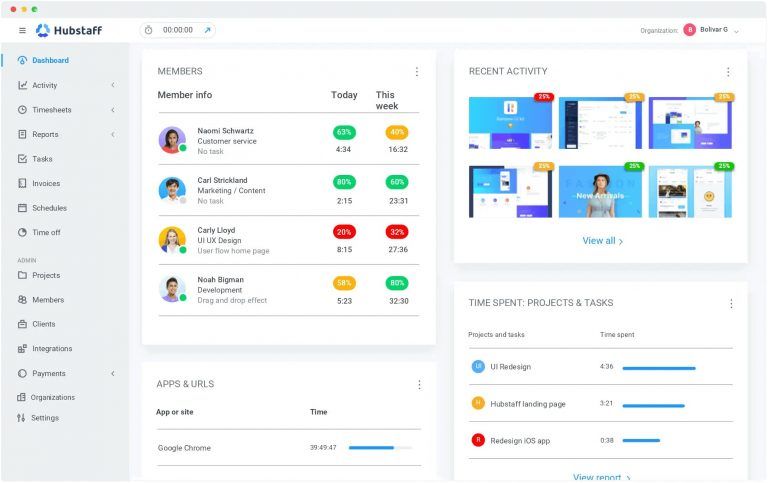Expand the Reports sidebar submenu
Image resolution: width=768 pixels, height=483 pixels.
tap(112, 135)
